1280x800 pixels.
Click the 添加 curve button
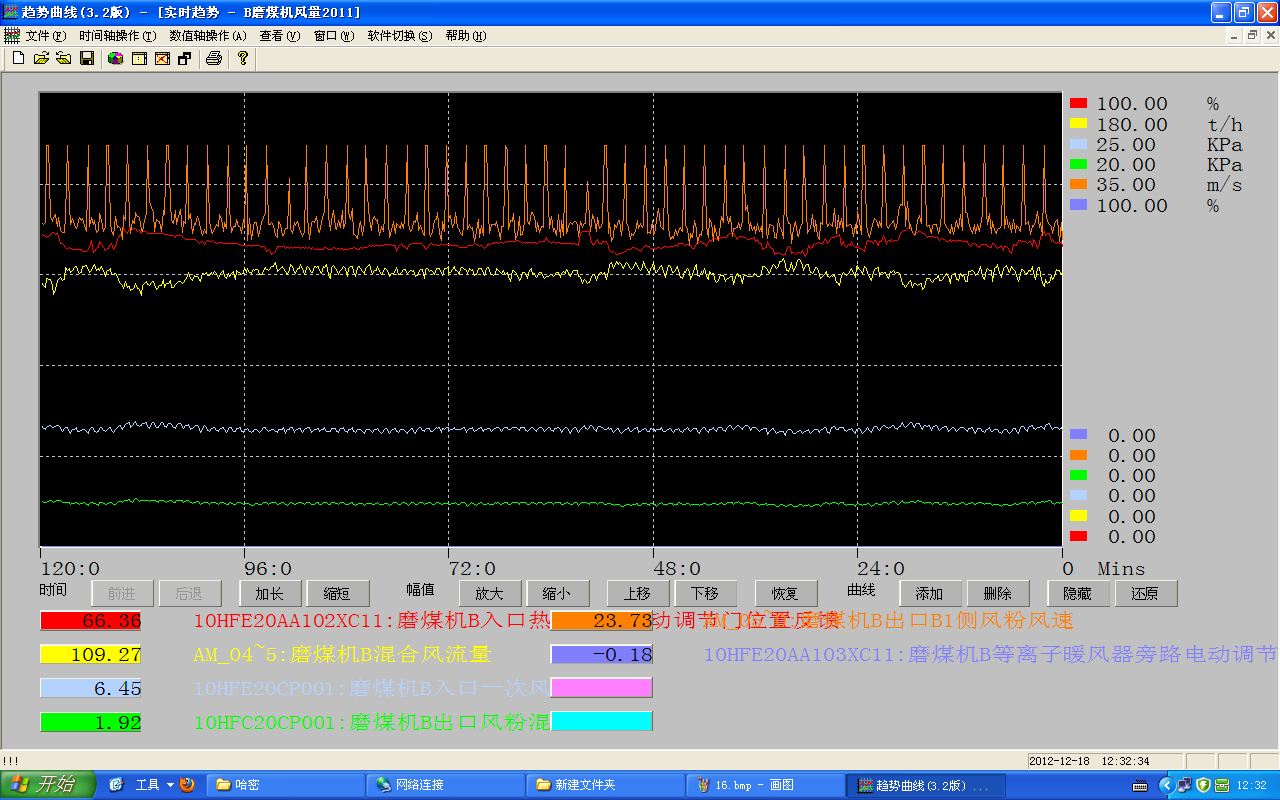(930, 593)
